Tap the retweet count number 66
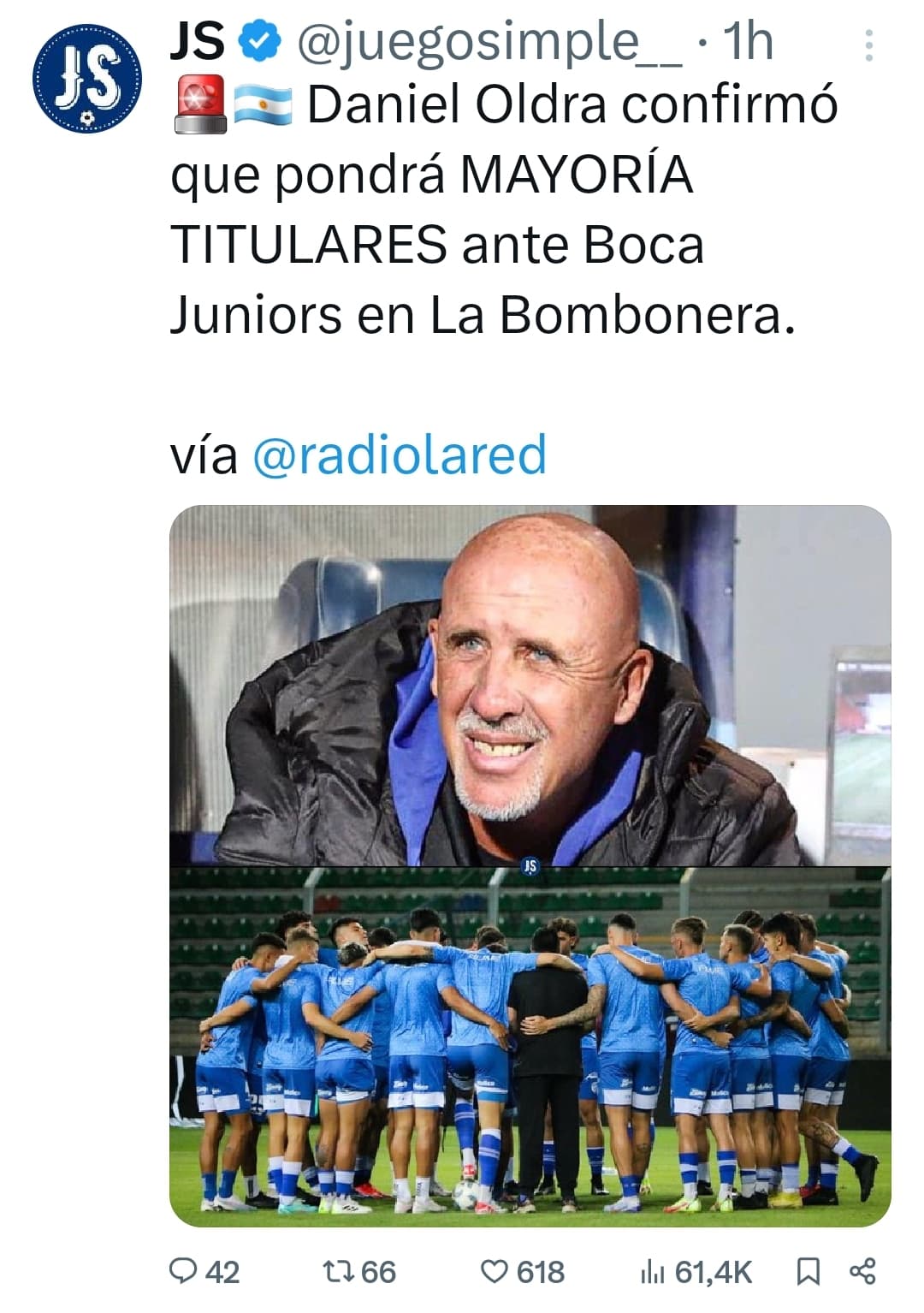Viewport: 924px width, 1313px height. [377, 1272]
